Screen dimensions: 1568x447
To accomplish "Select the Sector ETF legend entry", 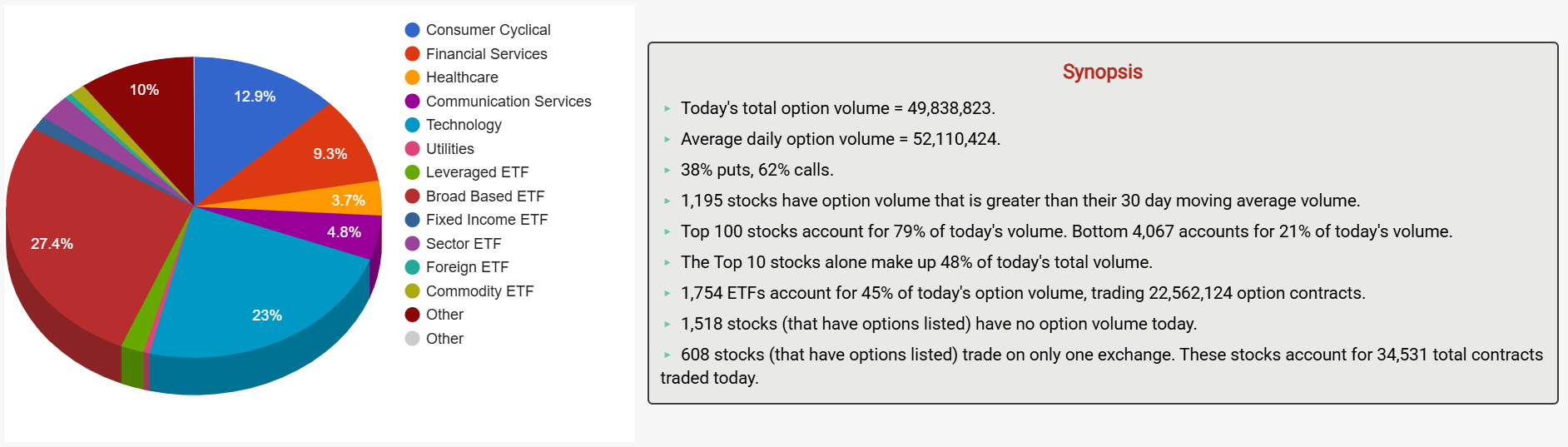I will pos(463,244).
